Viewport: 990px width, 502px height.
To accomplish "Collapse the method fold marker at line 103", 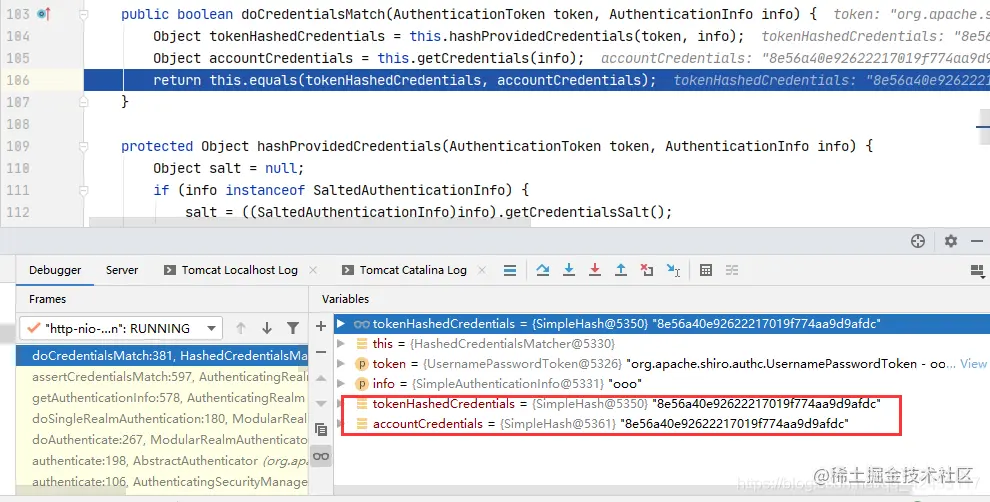I will pyautogui.click(x=83, y=14).
